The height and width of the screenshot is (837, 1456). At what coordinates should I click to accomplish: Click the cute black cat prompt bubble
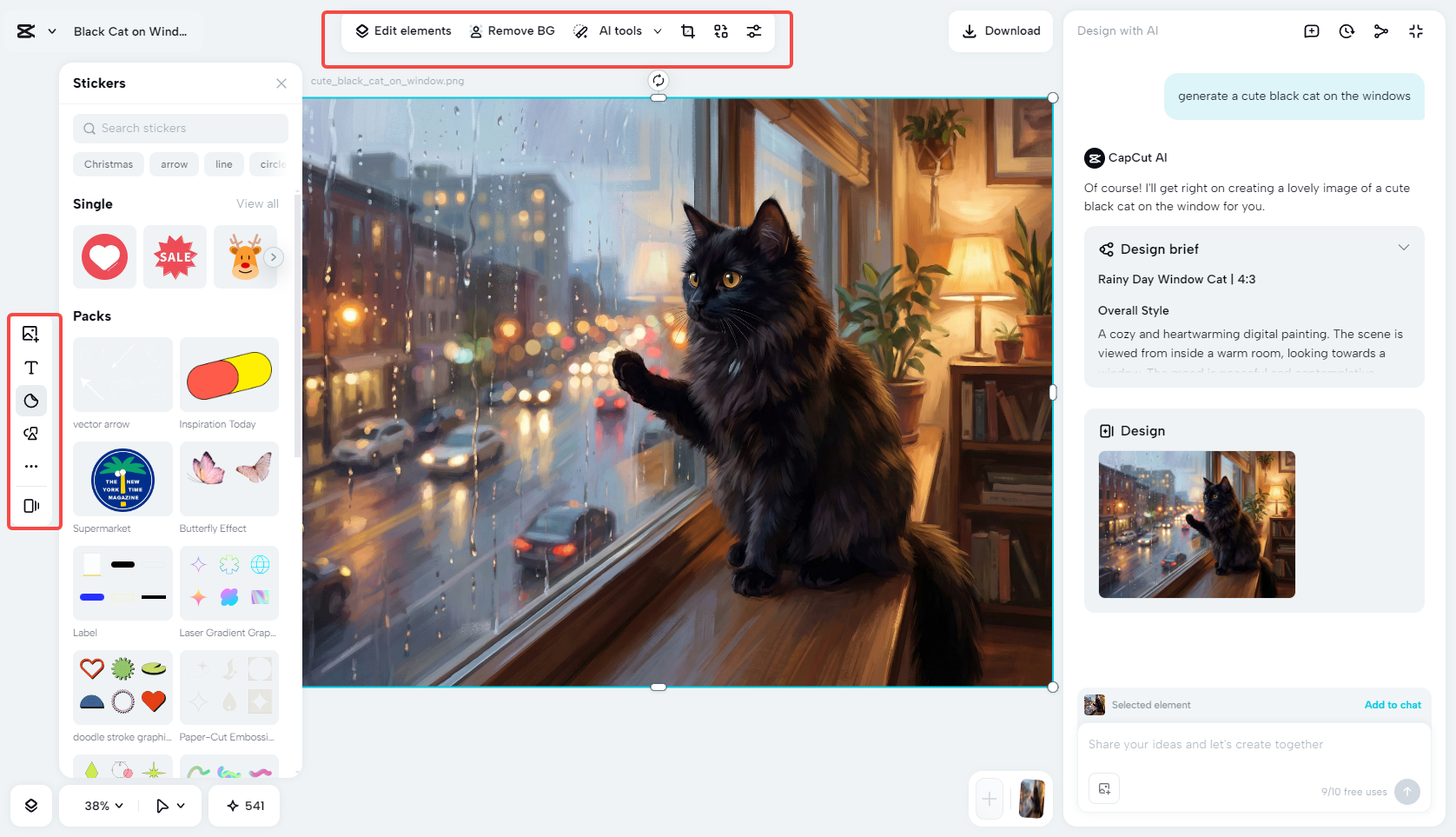coord(1294,96)
